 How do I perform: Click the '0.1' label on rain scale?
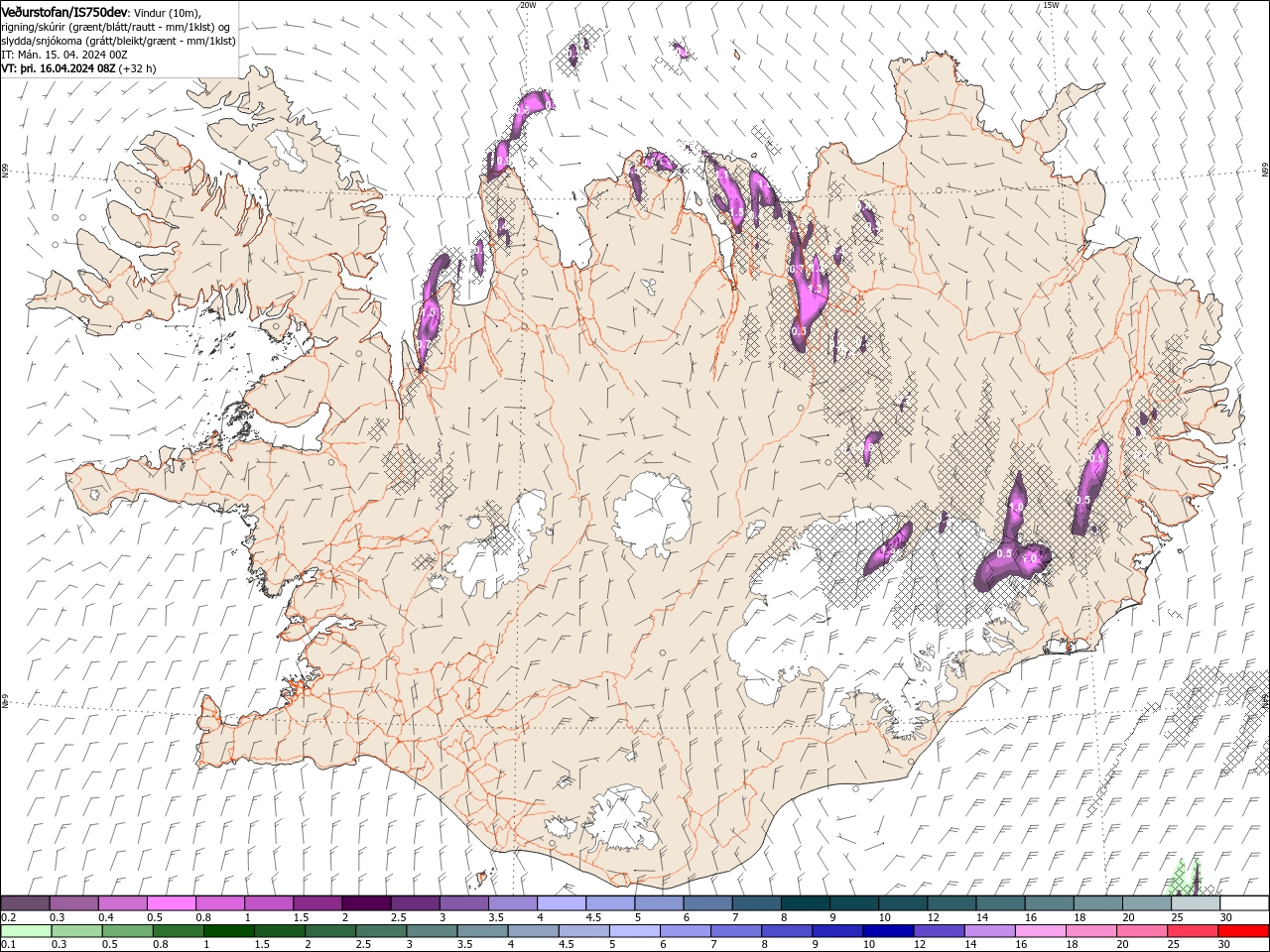point(8,945)
